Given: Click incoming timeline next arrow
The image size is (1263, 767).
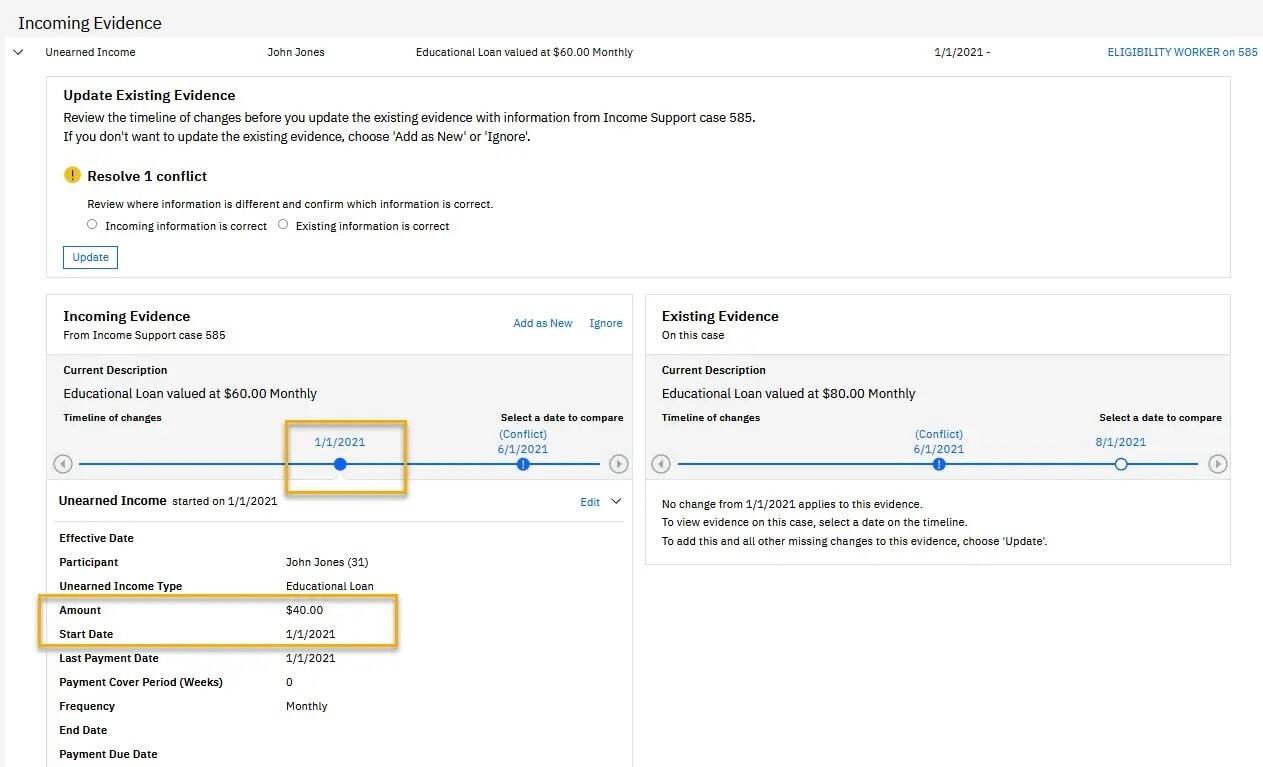Looking at the screenshot, I should (619, 464).
